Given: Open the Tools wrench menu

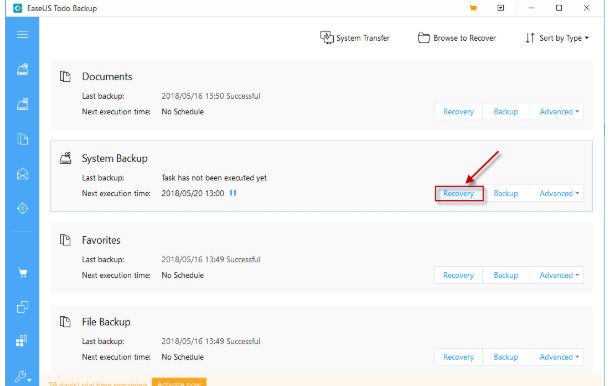Looking at the screenshot, I should click(23, 377).
